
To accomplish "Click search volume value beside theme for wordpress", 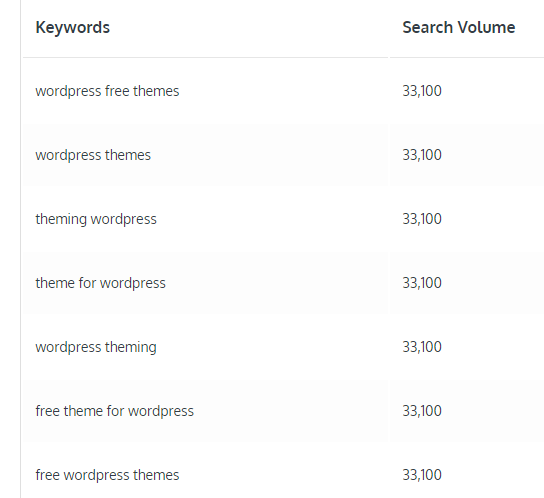I will (x=422, y=283).
